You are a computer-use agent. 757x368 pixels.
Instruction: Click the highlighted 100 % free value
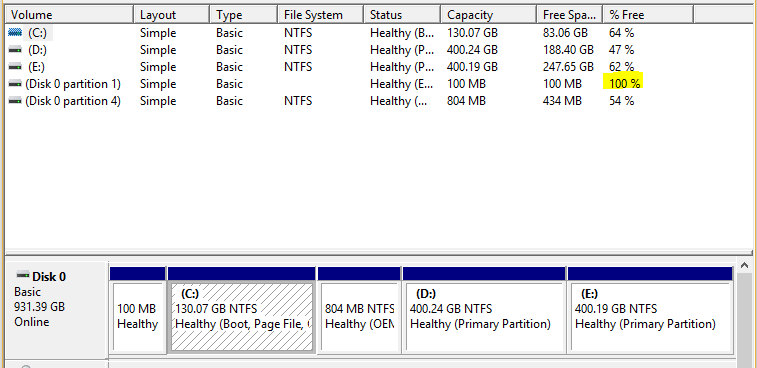click(624, 84)
